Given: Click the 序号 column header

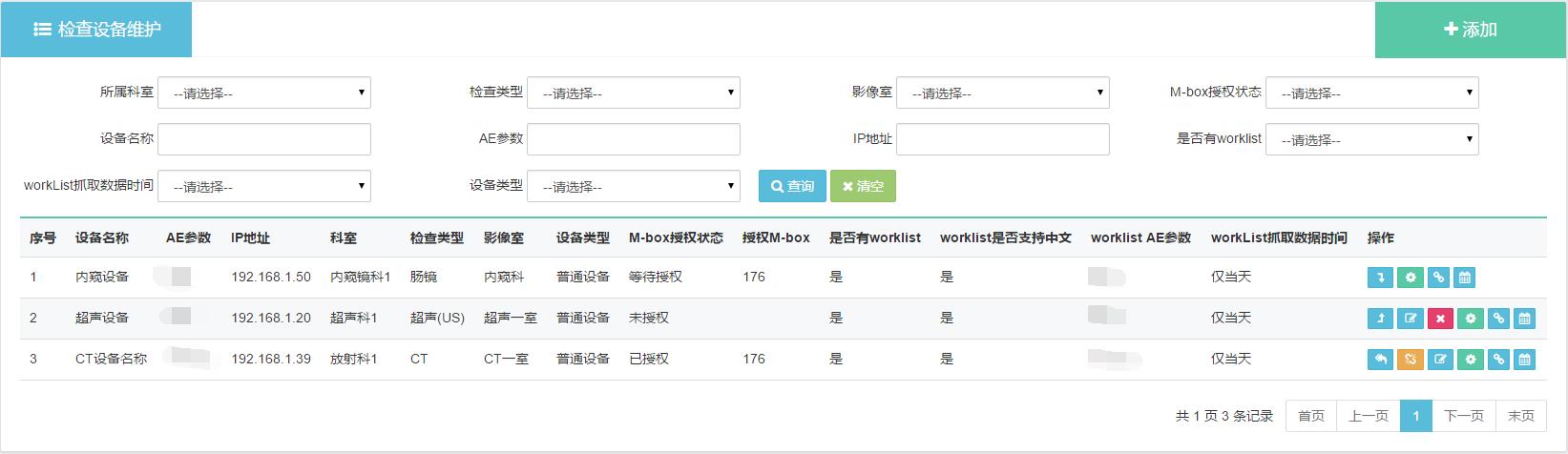Looking at the screenshot, I should pyautogui.click(x=43, y=237).
